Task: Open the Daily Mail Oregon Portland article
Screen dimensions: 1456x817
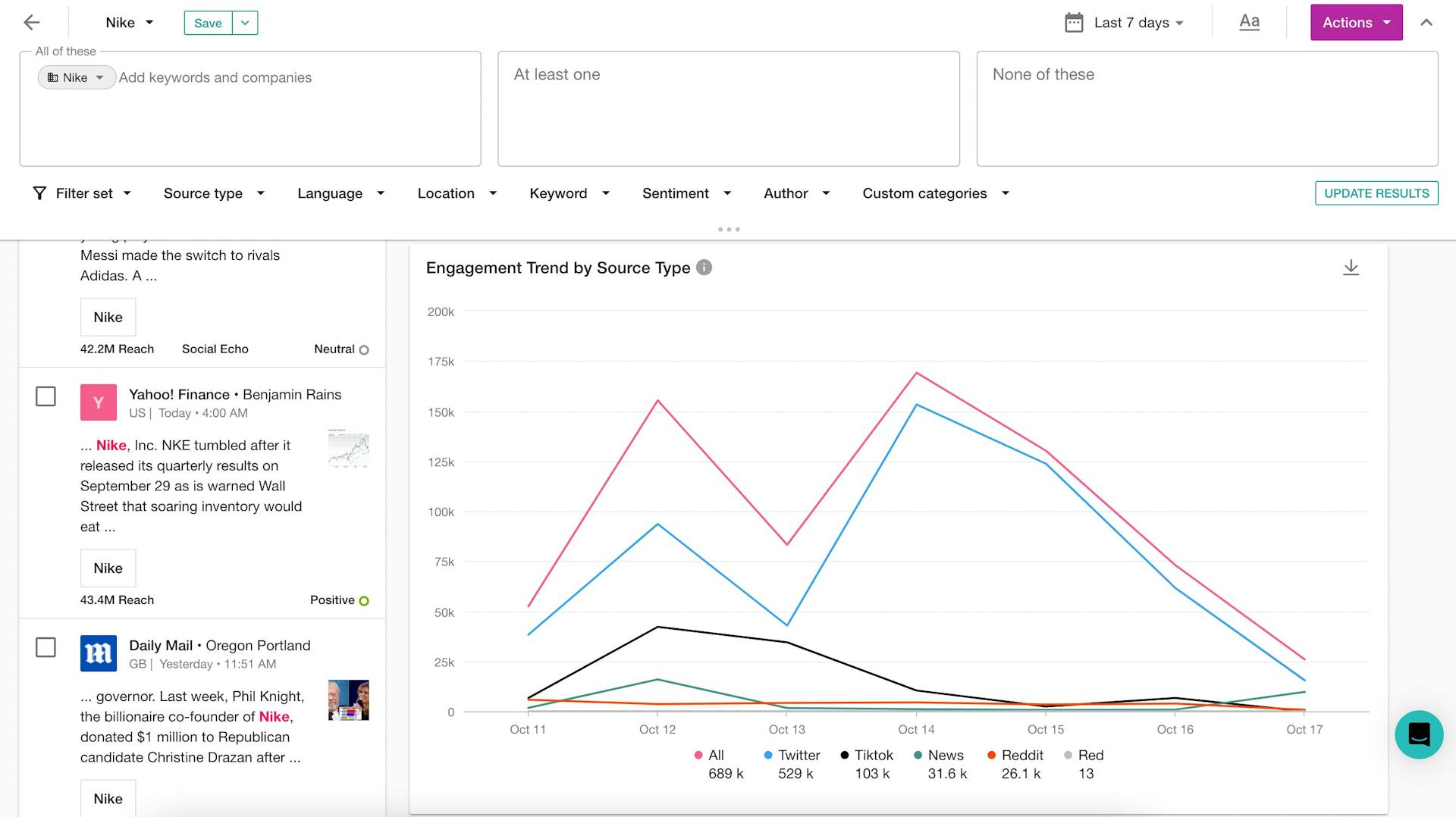Action: pyautogui.click(x=220, y=646)
